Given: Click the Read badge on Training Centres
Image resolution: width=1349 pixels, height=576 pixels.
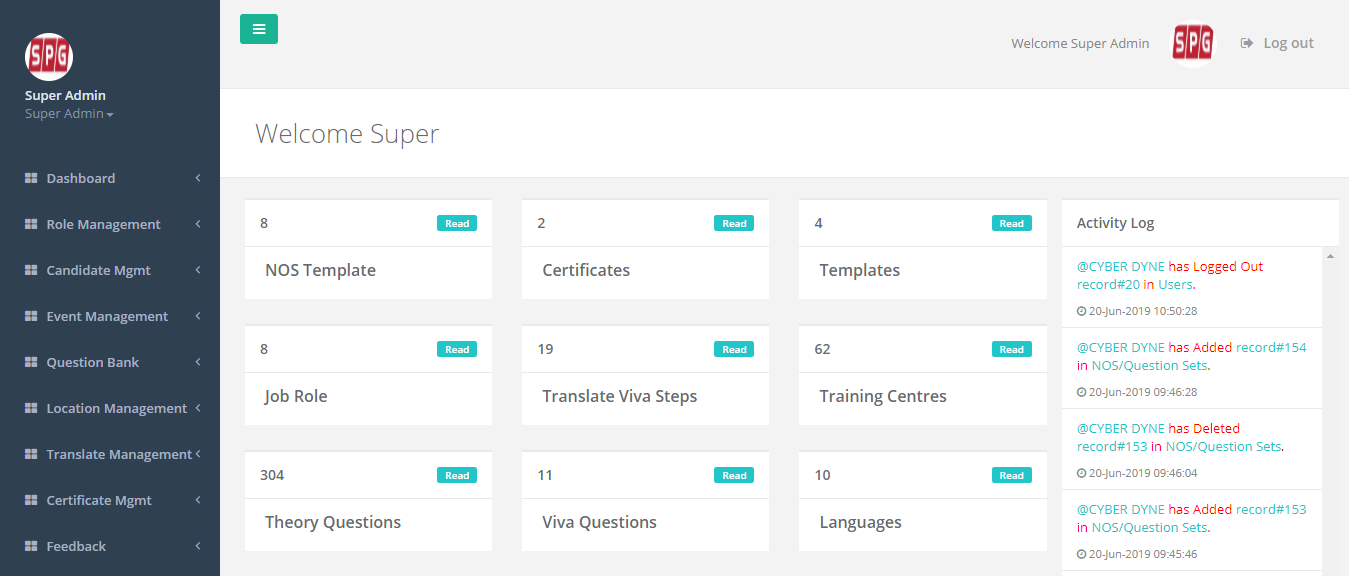Looking at the screenshot, I should coord(1012,349).
